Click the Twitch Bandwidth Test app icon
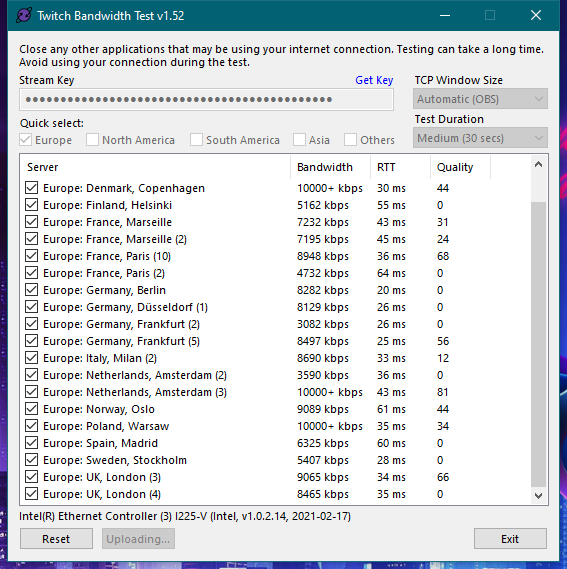567x569 pixels. tap(24, 16)
